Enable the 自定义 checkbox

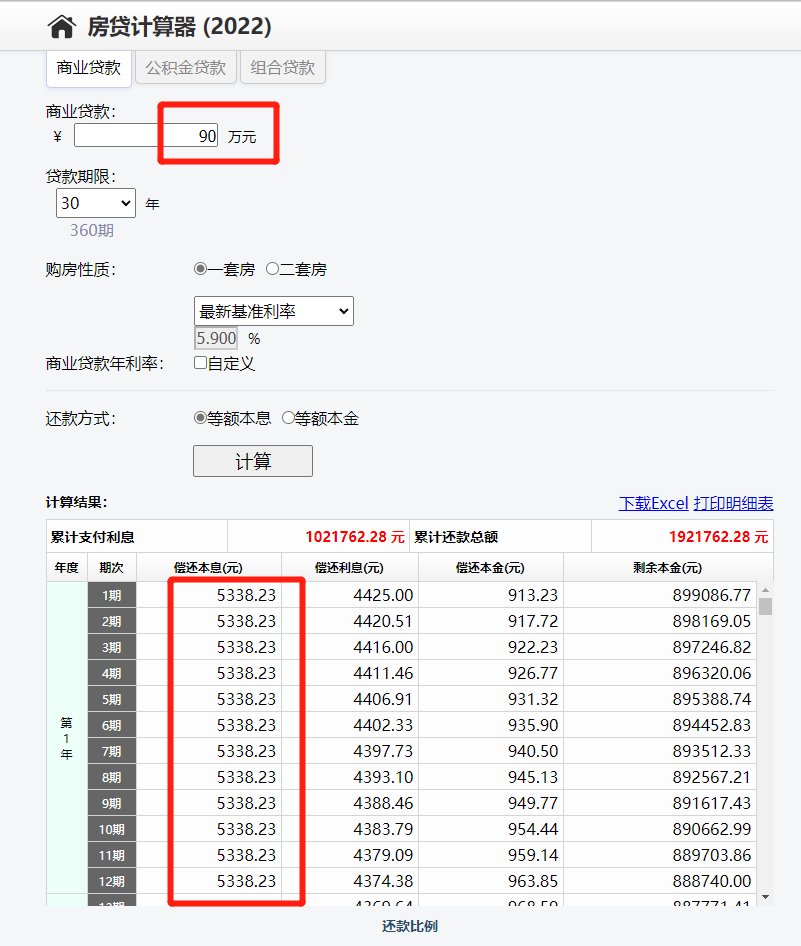[200, 363]
